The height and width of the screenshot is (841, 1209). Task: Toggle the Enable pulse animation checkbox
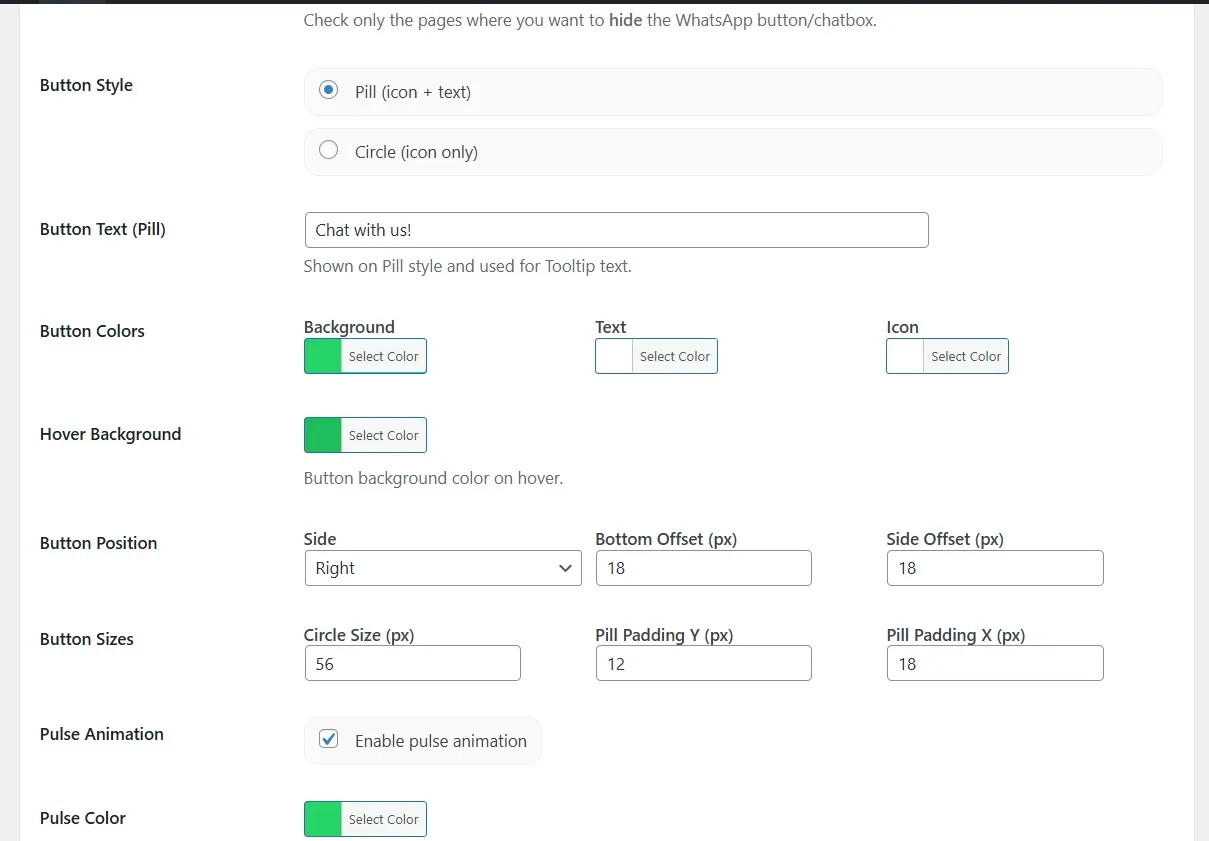tap(328, 740)
